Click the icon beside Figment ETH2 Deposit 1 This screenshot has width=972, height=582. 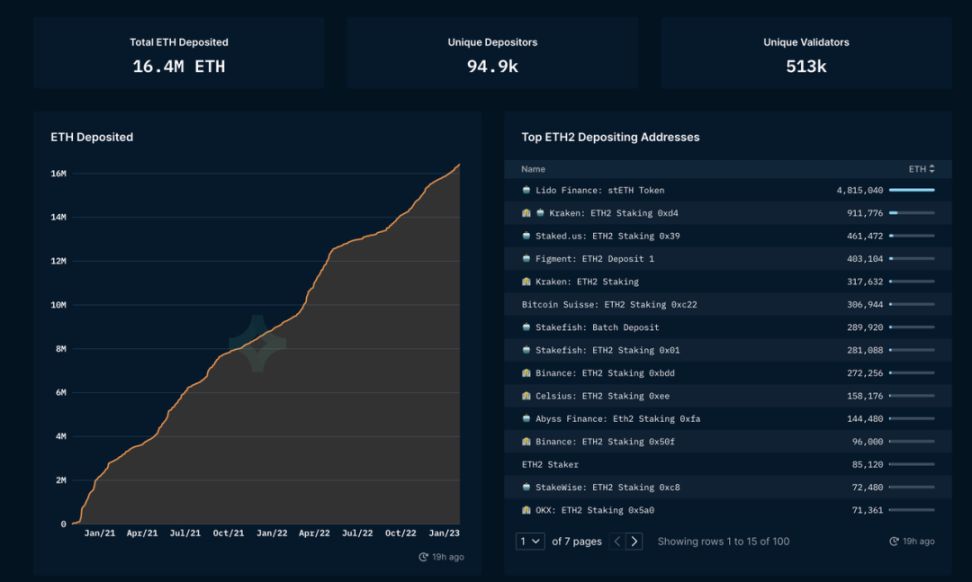pyautogui.click(x=526, y=259)
